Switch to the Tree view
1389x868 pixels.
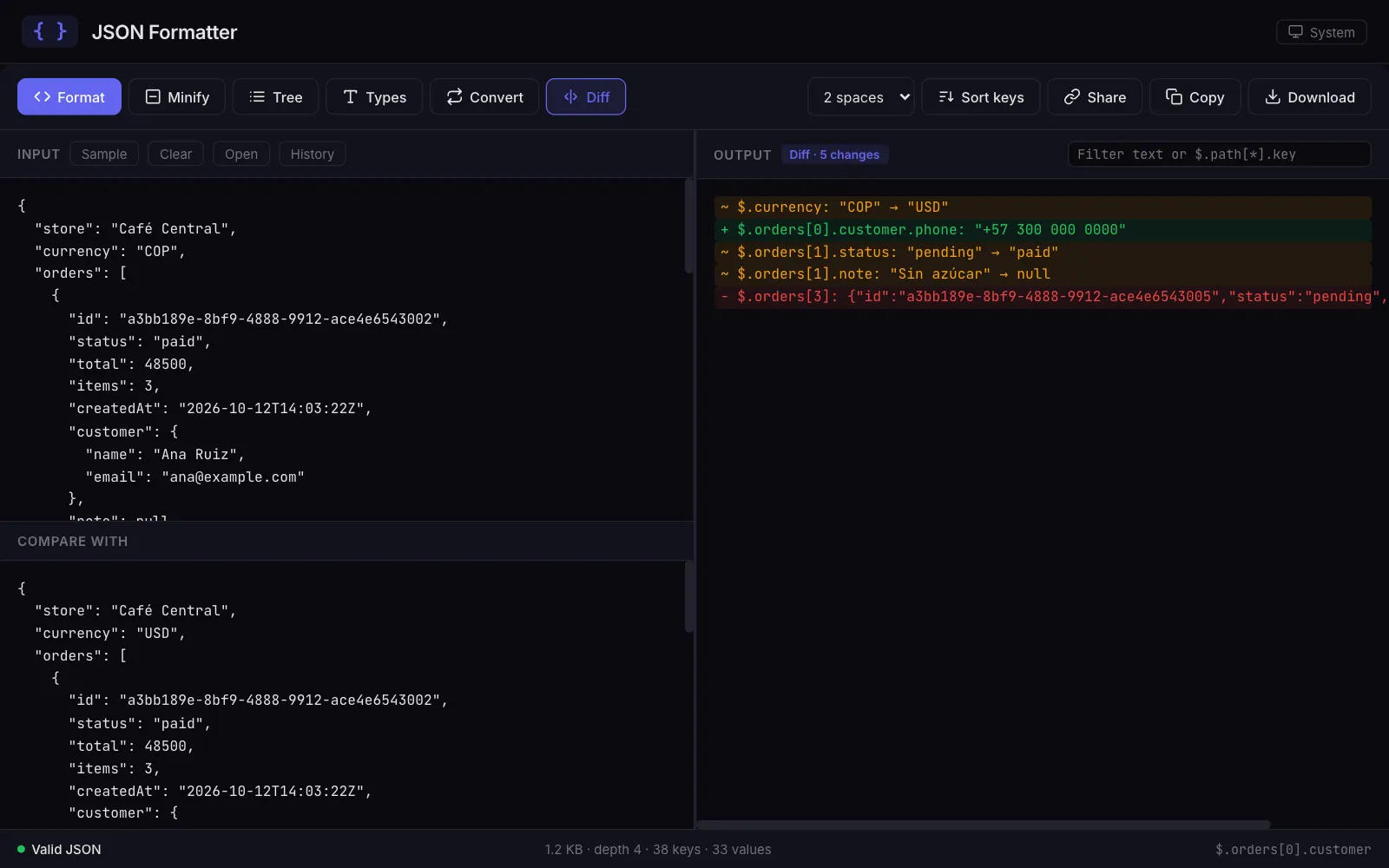pyautogui.click(x=275, y=97)
